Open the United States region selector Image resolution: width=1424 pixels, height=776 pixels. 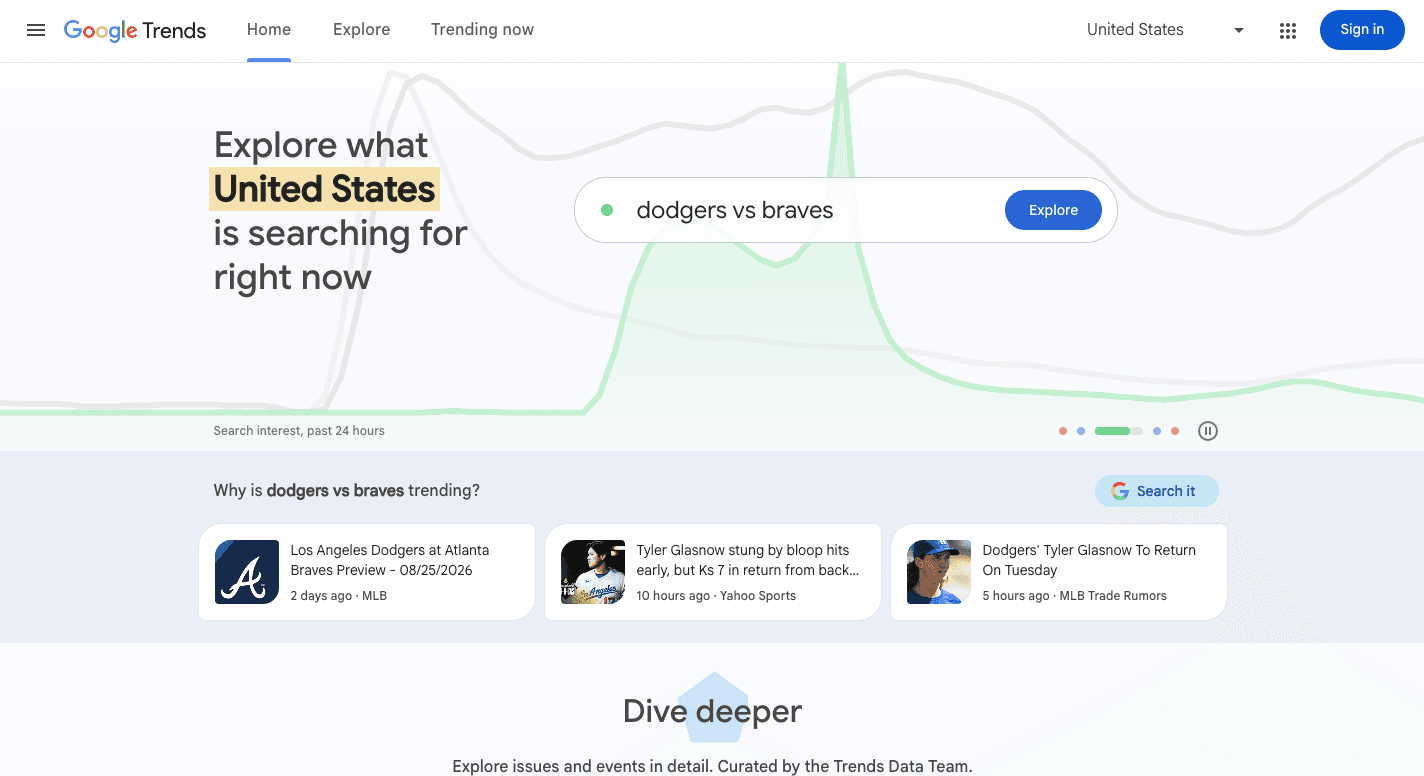tap(1165, 30)
